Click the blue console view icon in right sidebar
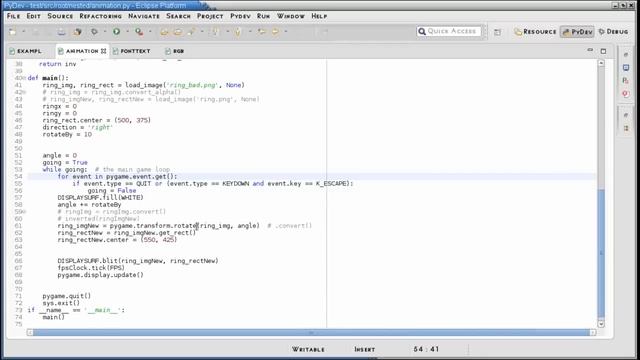Viewport: 640px width, 360px height. tap(626, 68)
